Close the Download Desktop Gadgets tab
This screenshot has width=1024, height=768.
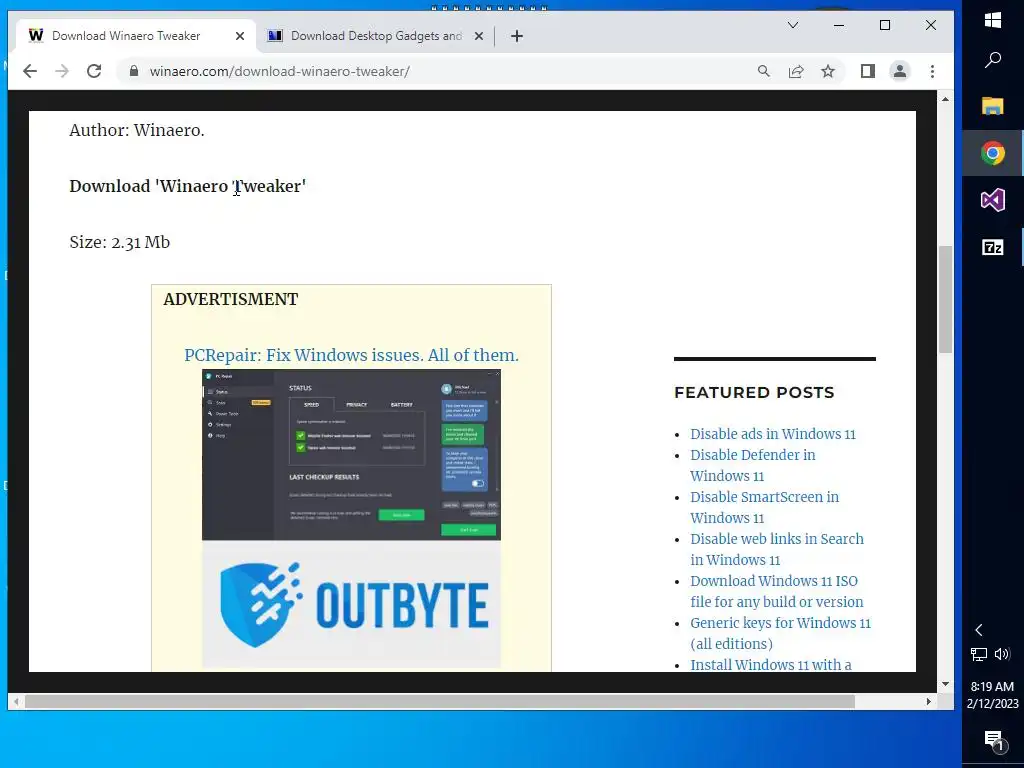pos(479,36)
